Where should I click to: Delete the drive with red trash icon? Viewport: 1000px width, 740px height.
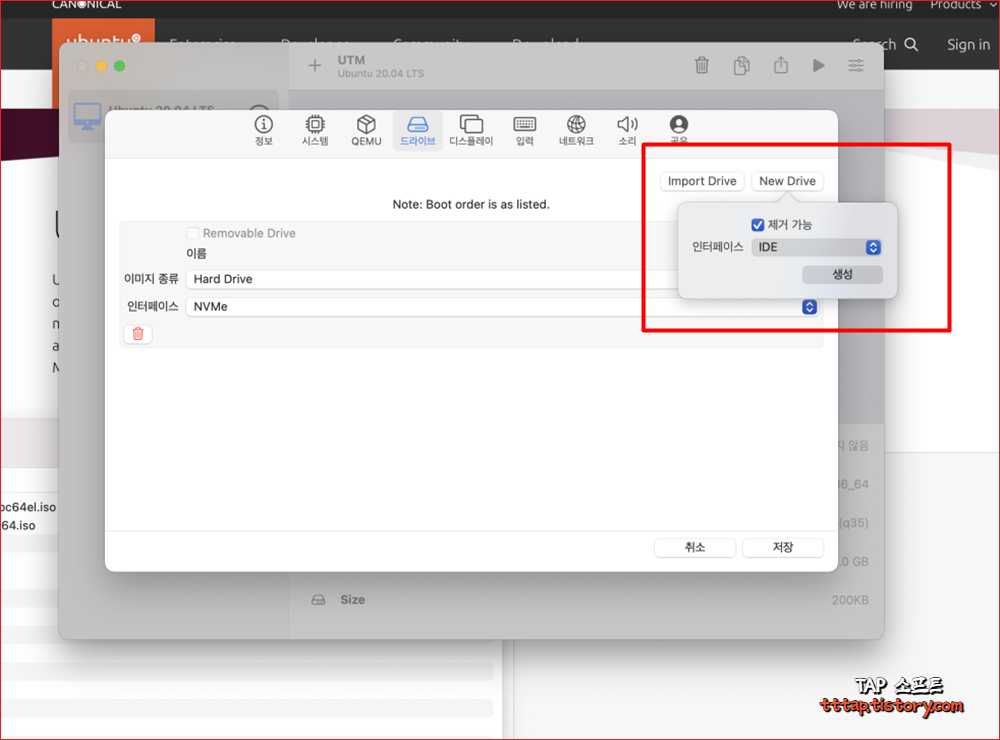click(x=138, y=334)
